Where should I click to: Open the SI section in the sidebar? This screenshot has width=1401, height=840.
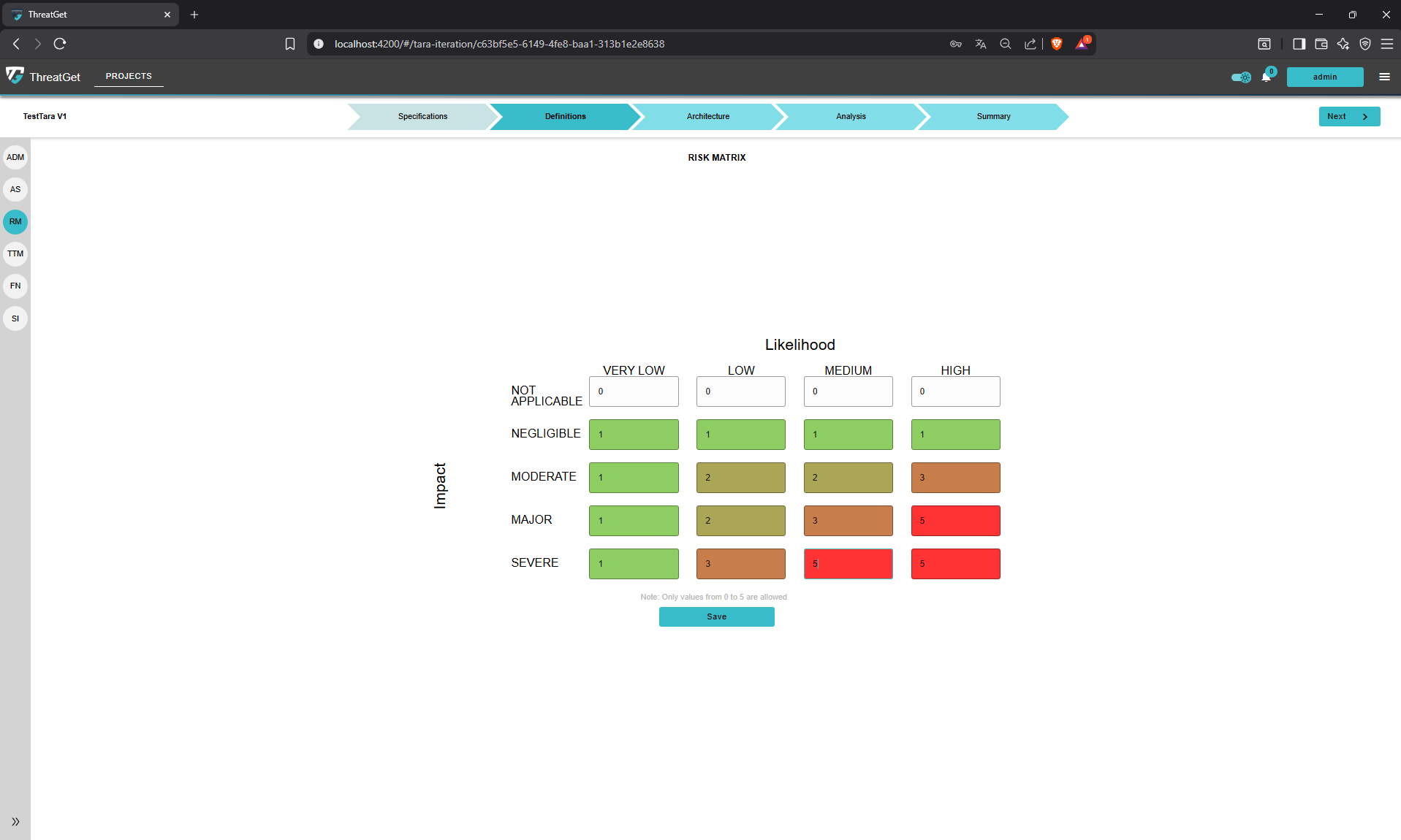(x=15, y=318)
